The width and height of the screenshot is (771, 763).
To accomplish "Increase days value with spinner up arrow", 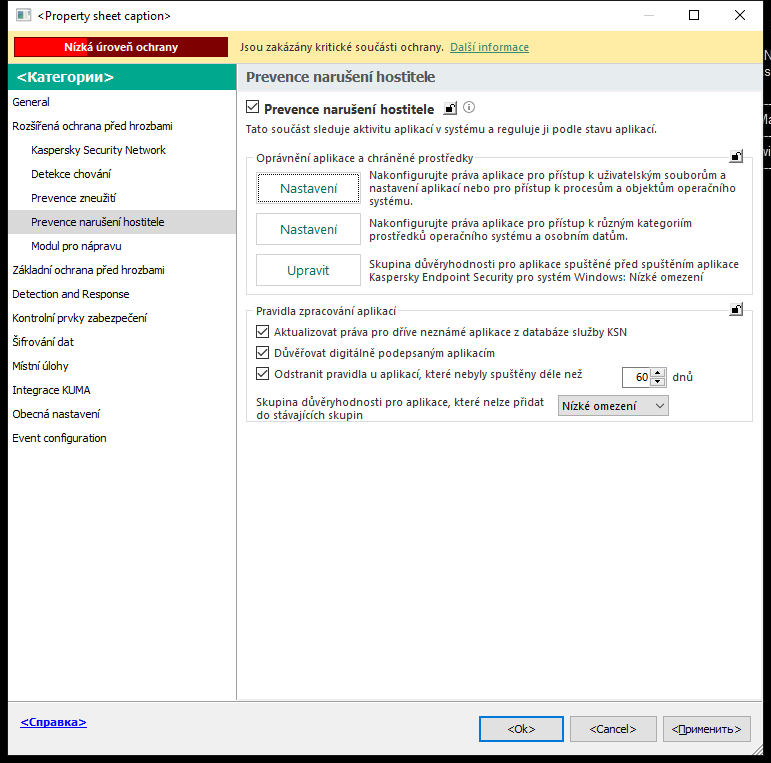I will [x=658, y=373].
